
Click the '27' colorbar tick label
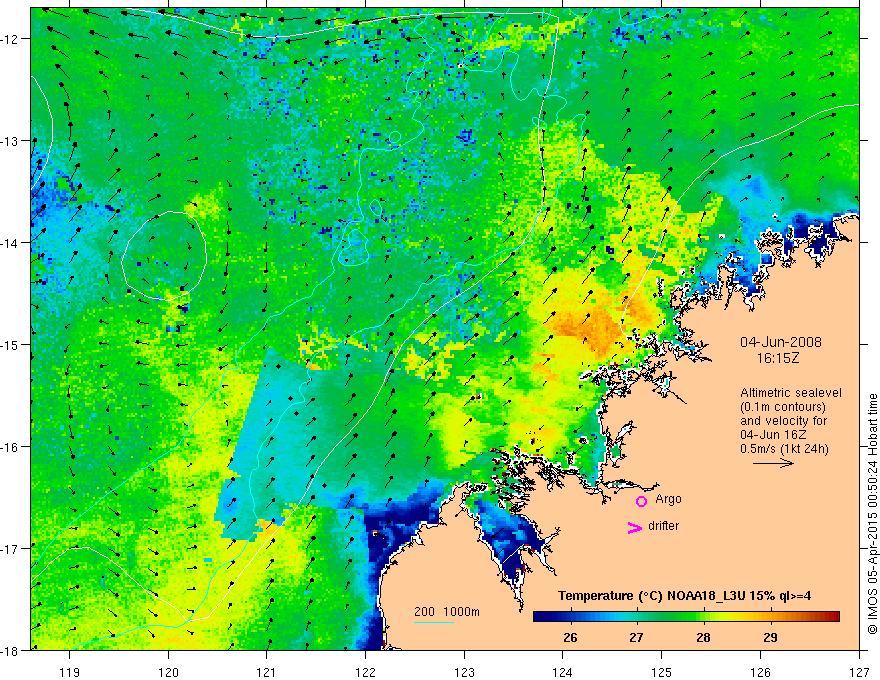coord(636,637)
